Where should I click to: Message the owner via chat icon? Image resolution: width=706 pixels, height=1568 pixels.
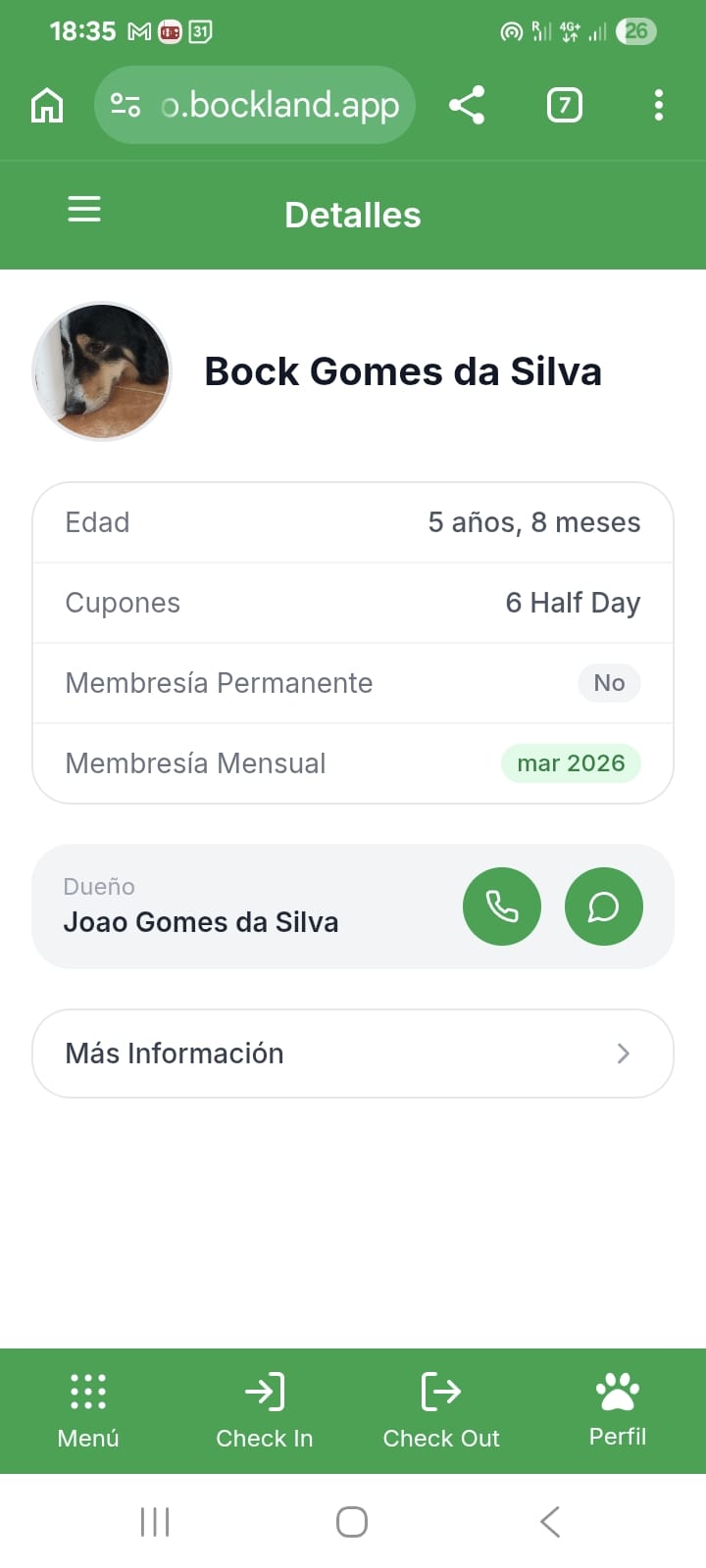[x=604, y=906]
